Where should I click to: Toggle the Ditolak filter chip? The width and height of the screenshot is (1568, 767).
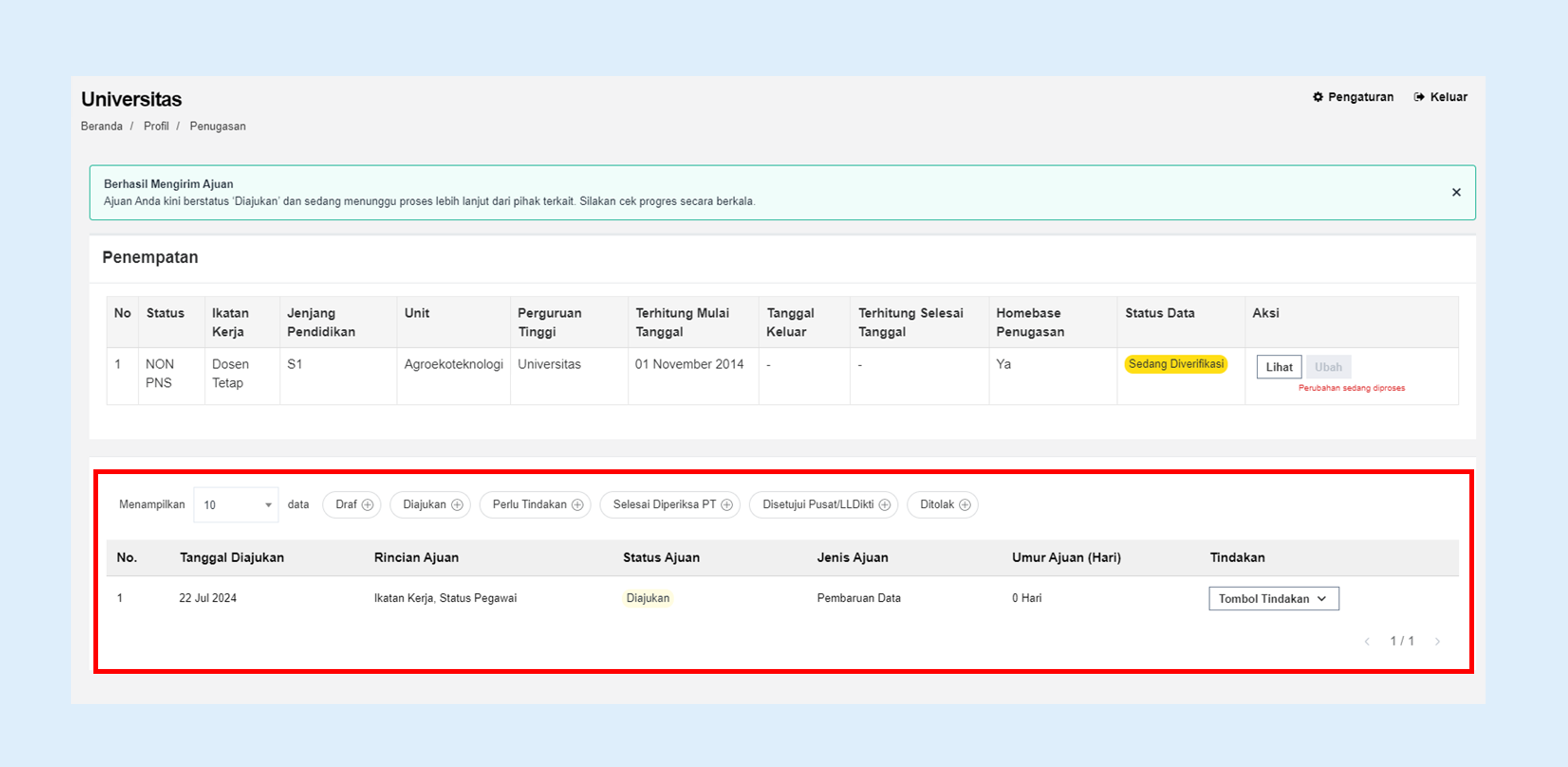pyautogui.click(x=942, y=504)
